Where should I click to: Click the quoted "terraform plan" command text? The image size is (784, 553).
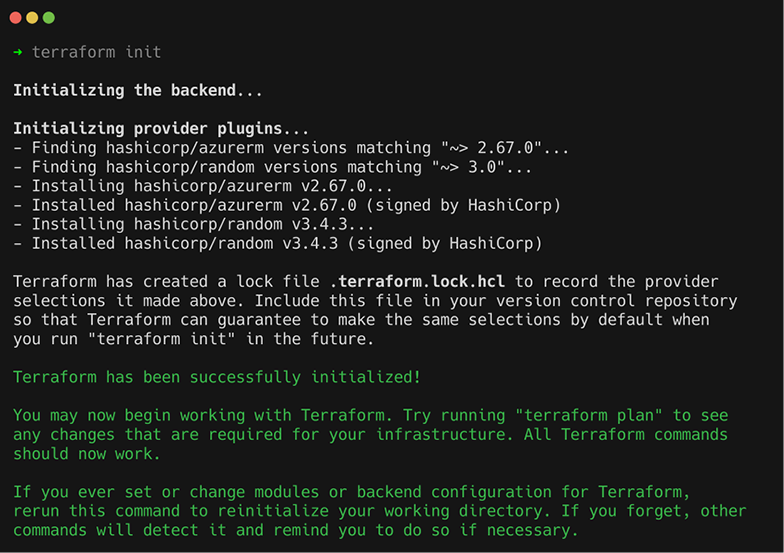pyautogui.click(x=587, y=415)
